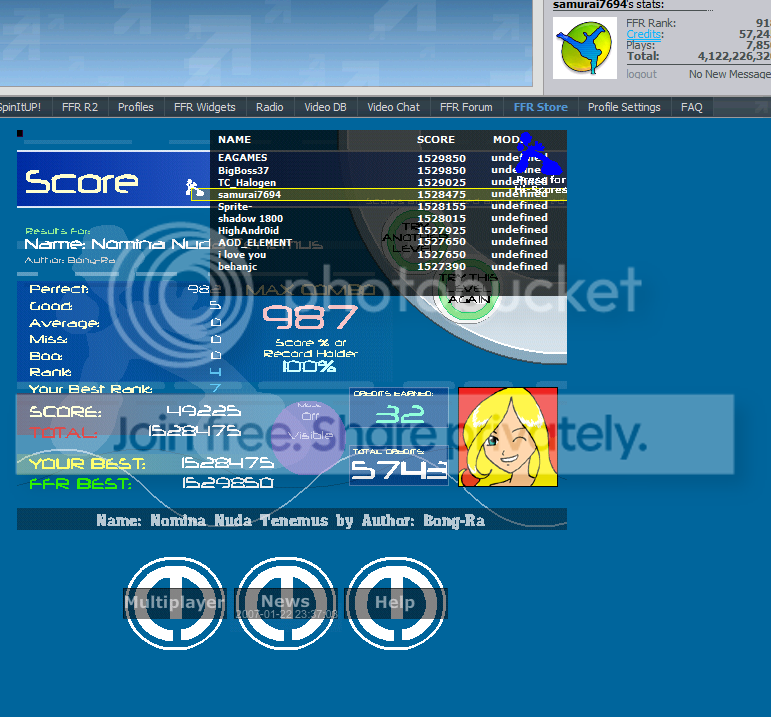
Task: Click the blonde anime character portrait
Action: [508, 437]
